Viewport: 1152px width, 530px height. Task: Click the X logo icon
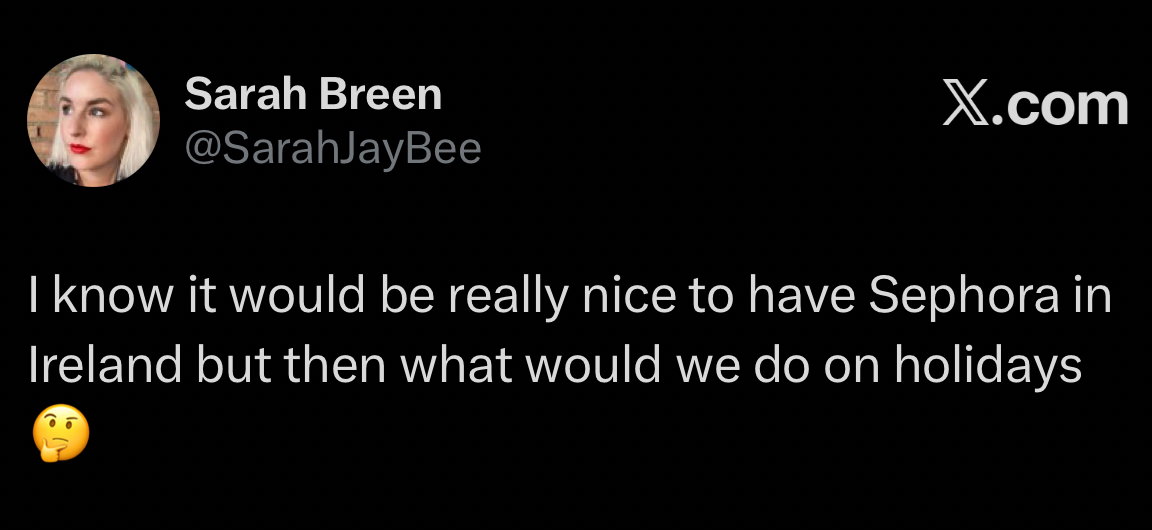click(x=966, y=105)
